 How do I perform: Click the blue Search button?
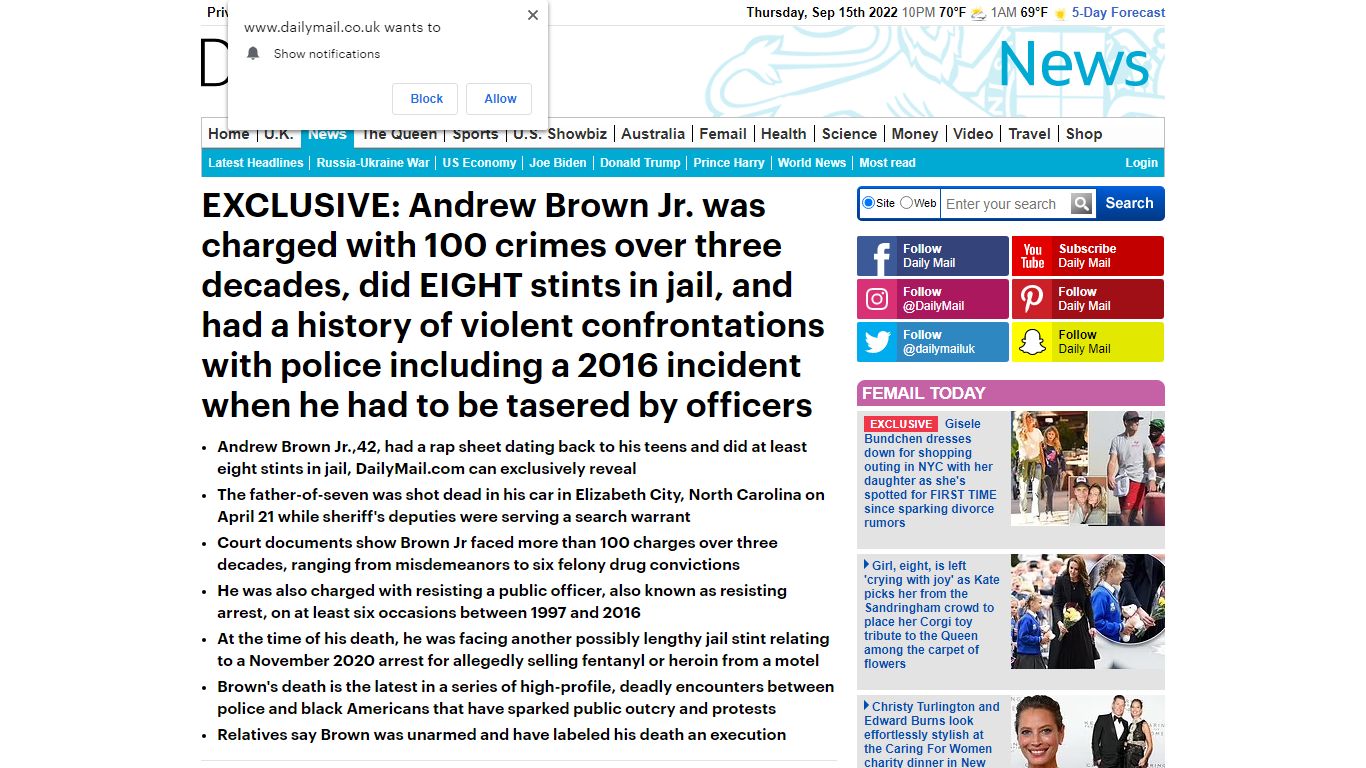tap(1129, 203)
